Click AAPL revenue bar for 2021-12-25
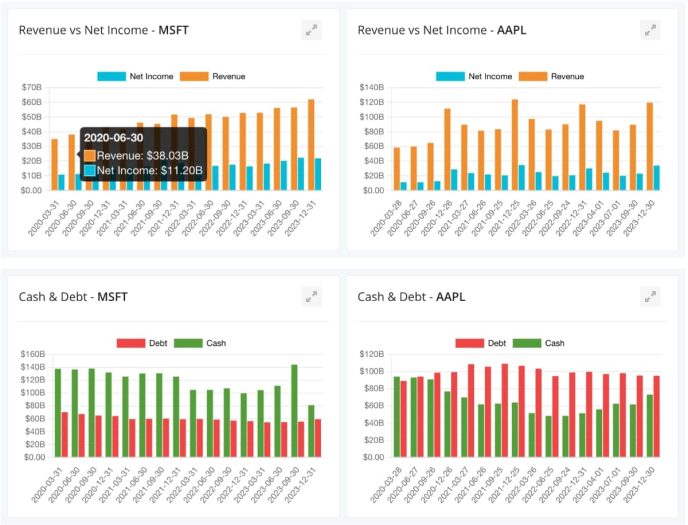688x525 pixels. [515, 145]
